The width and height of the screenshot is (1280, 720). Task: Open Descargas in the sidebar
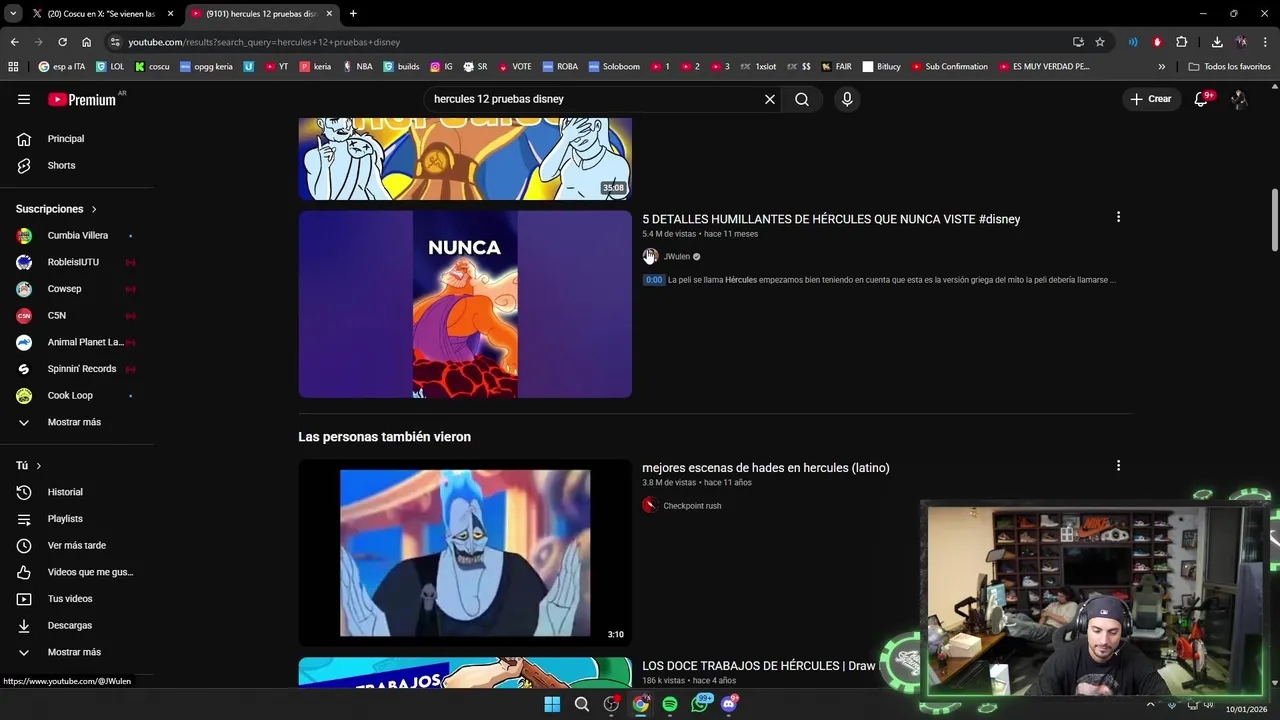(x=70, y=625)
